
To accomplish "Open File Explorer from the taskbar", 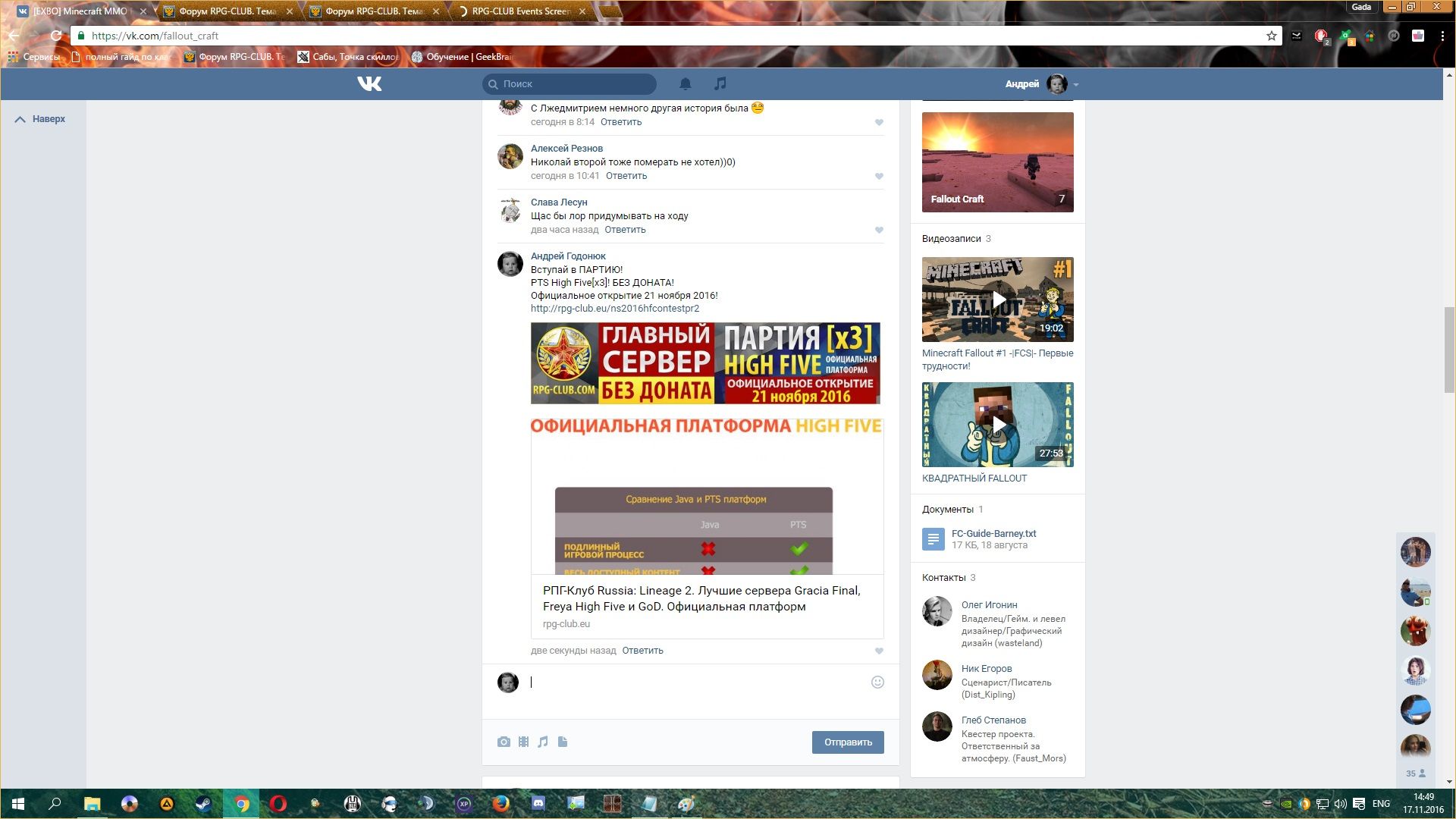I will [92, 804].
